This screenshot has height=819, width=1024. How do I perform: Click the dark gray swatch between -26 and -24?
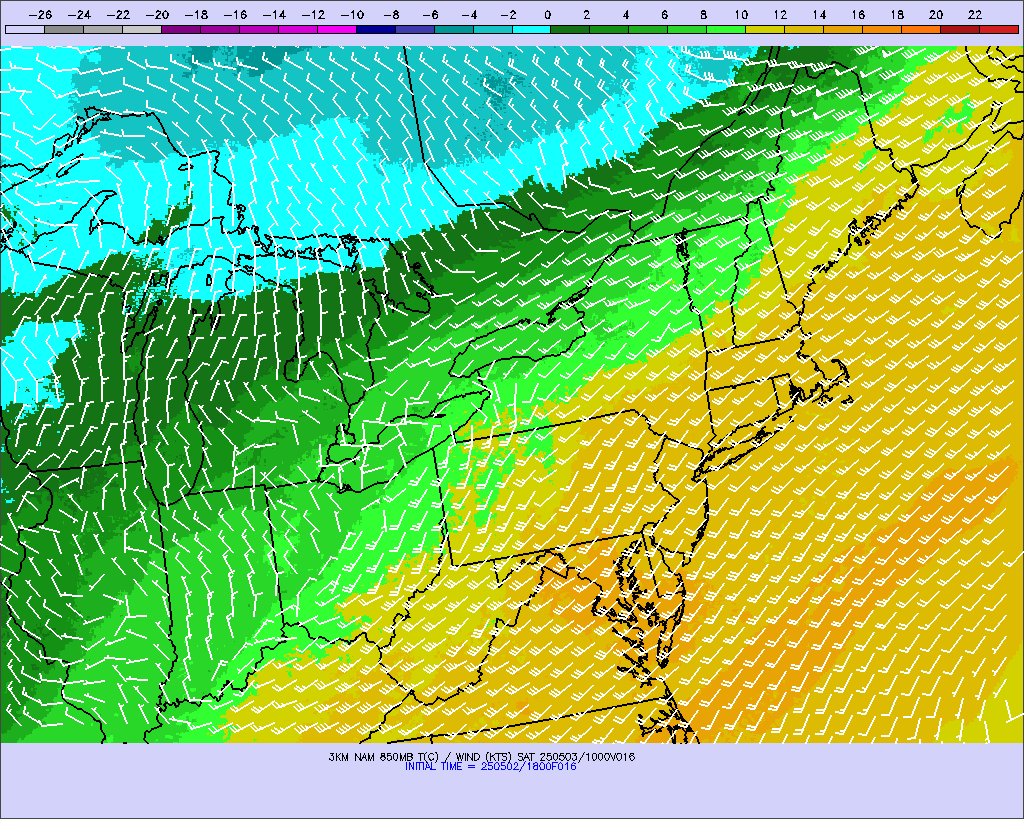point(64,29)
